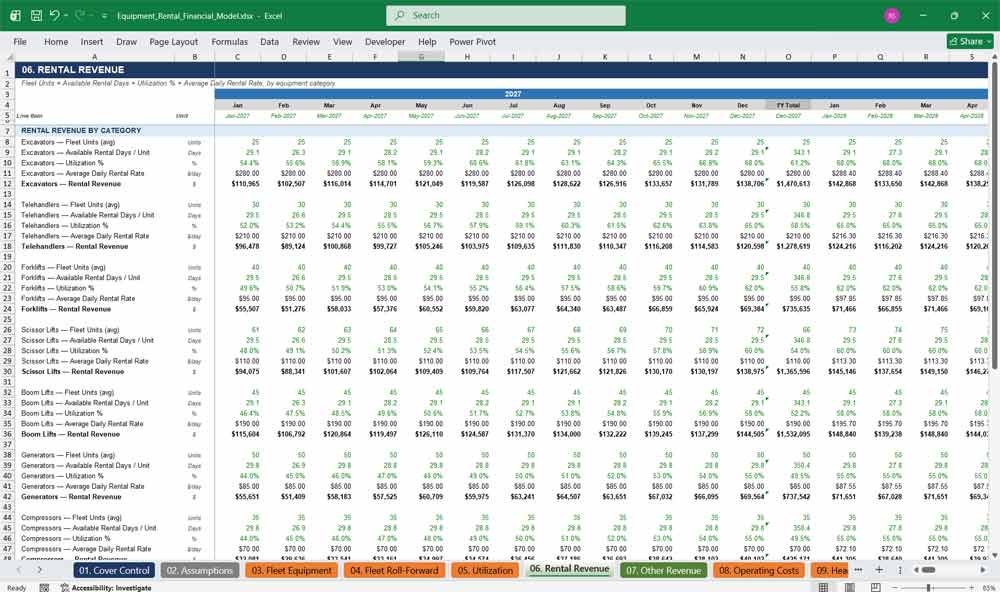This screenshot has width=1000, height=592.
Task: Open the Data ribbon tab
Action: click(269, 41)
